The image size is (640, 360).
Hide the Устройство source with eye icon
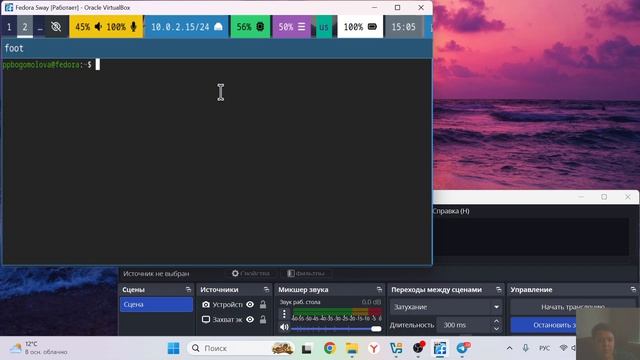tap(250, 304)
